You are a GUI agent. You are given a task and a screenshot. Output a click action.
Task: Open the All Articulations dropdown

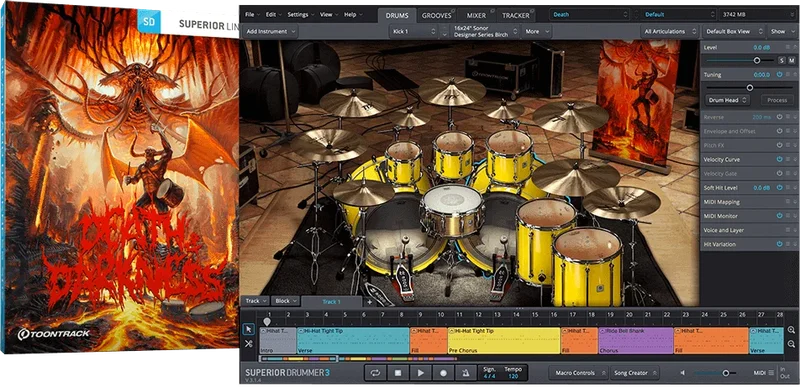tap(670, 32)
